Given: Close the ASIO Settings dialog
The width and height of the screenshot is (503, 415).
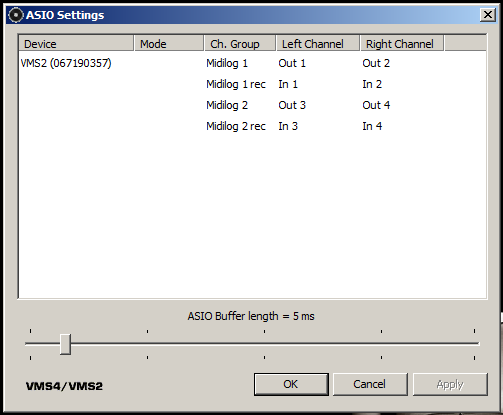Looking at the screenshot, I should pos(488,15).
